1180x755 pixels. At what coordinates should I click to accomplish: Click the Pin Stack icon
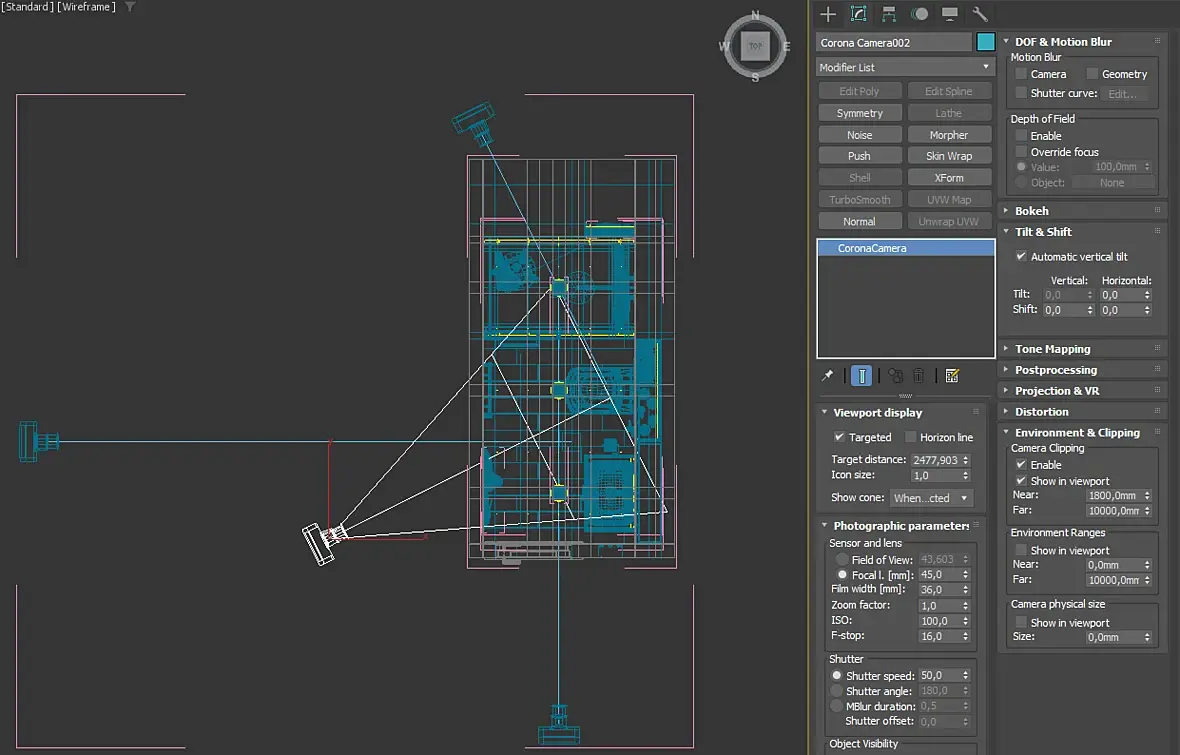827,376
